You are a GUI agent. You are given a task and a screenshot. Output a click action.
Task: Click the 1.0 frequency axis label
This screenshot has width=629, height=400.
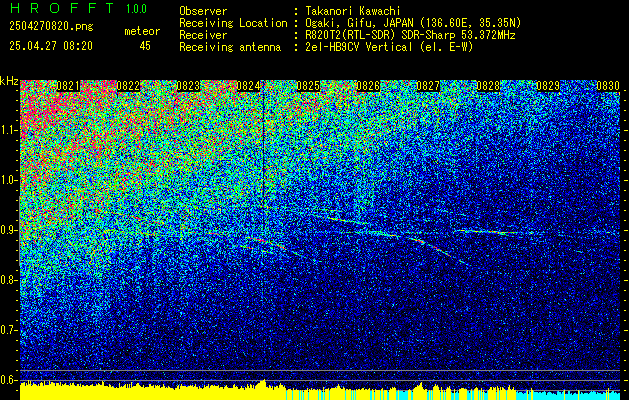click(9, 180)
